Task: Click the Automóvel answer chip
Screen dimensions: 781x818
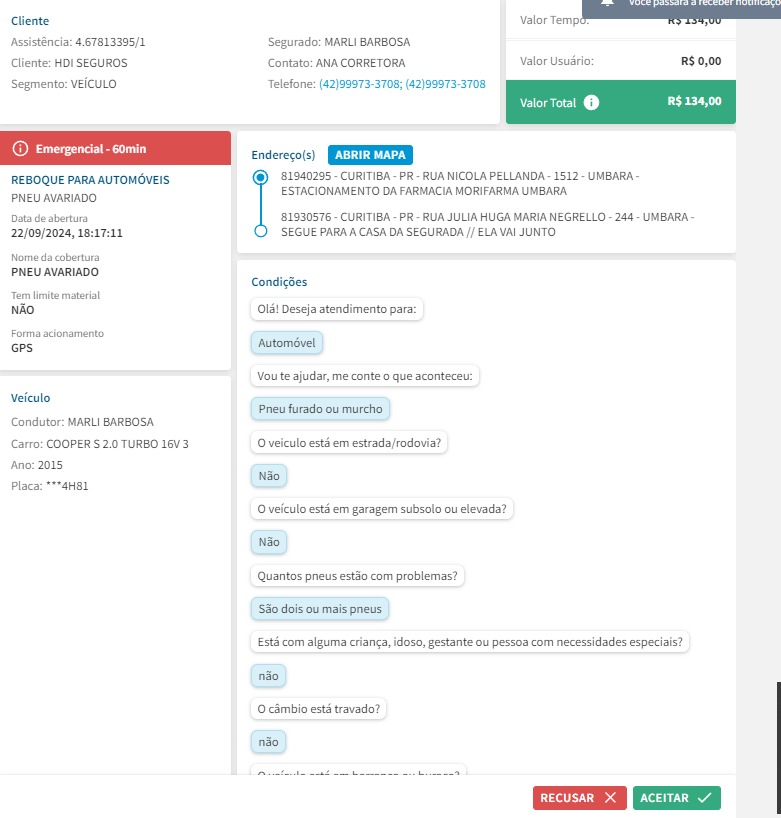Action: [x=287, y=343]
